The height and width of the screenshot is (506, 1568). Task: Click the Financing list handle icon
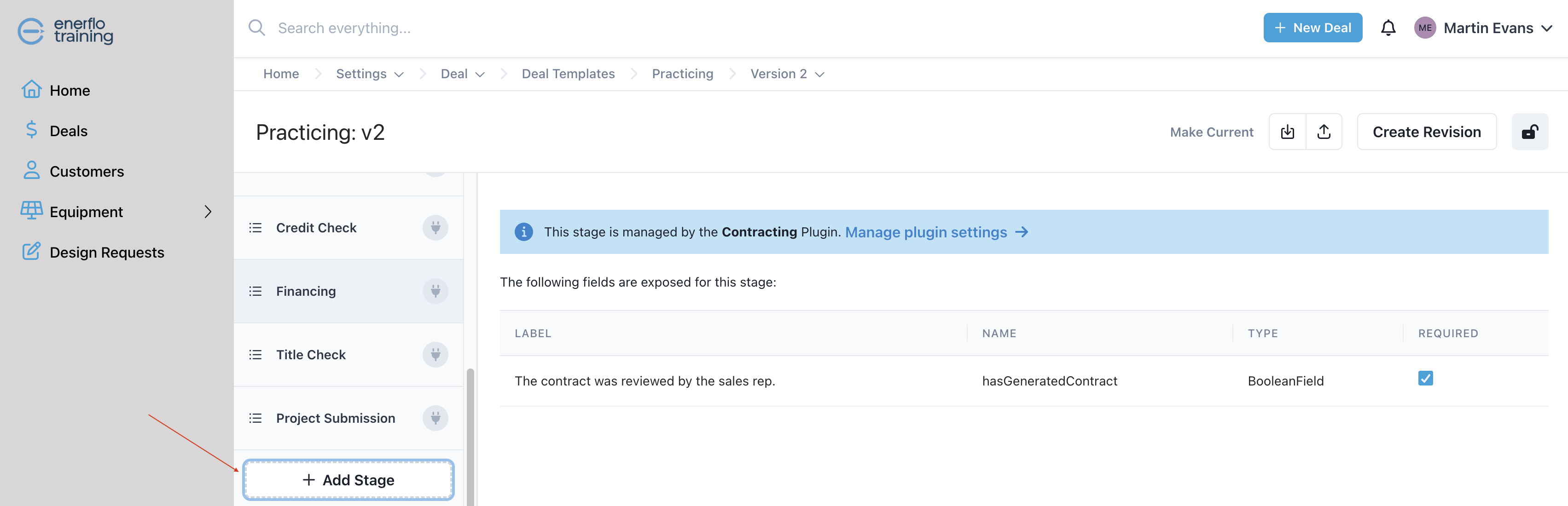click(256, 291)
